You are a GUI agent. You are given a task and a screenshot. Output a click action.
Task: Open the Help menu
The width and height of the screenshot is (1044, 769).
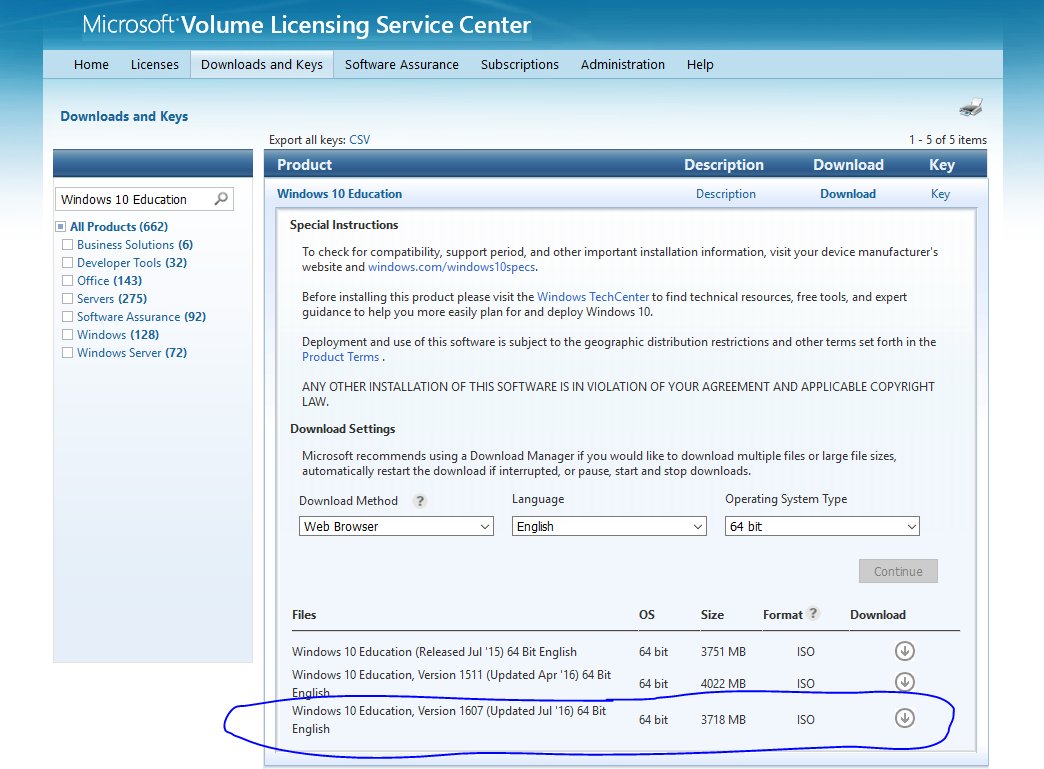(x=700, y=65)
